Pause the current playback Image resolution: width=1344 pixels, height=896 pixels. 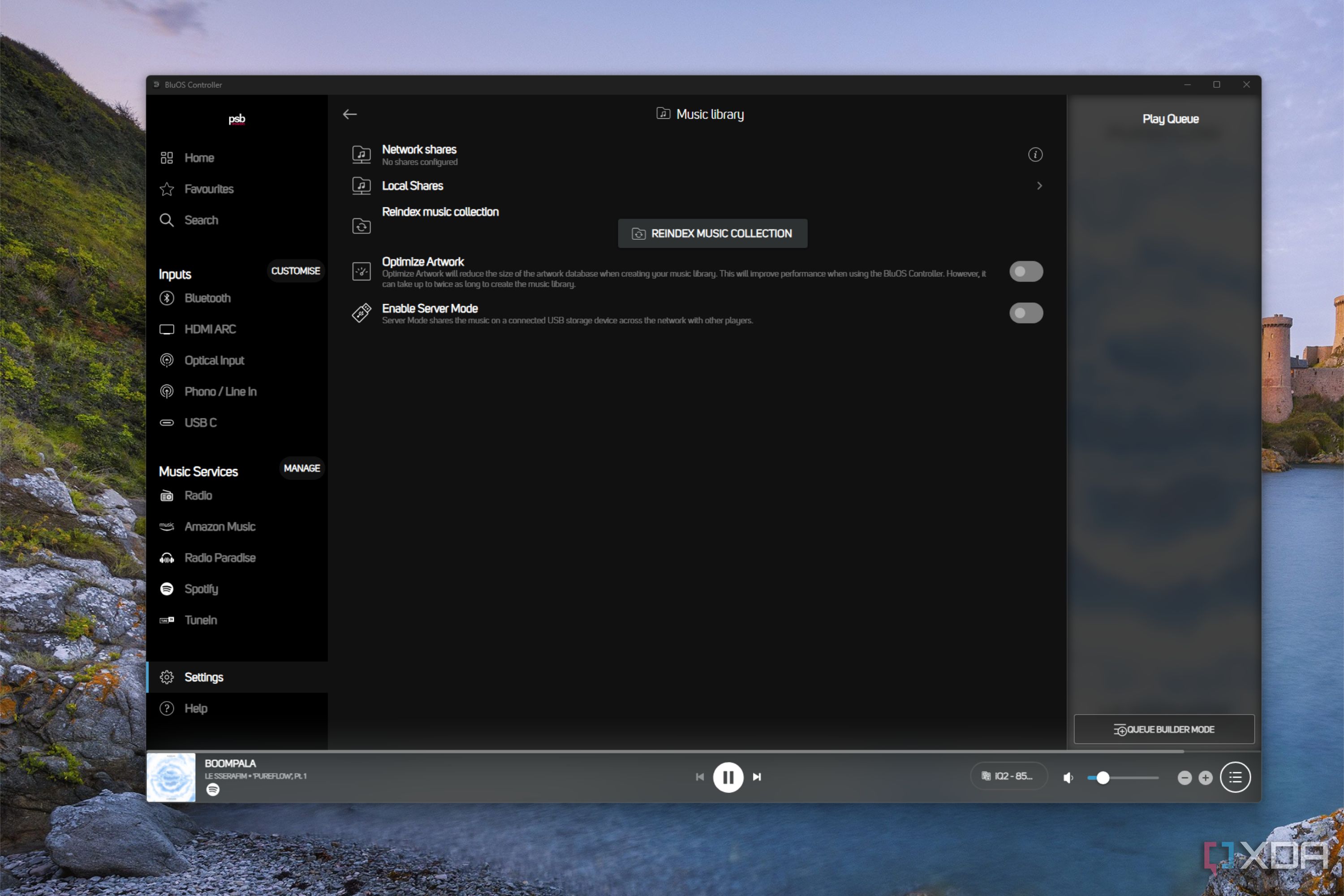pyautogui.click(x=728, y=777)
